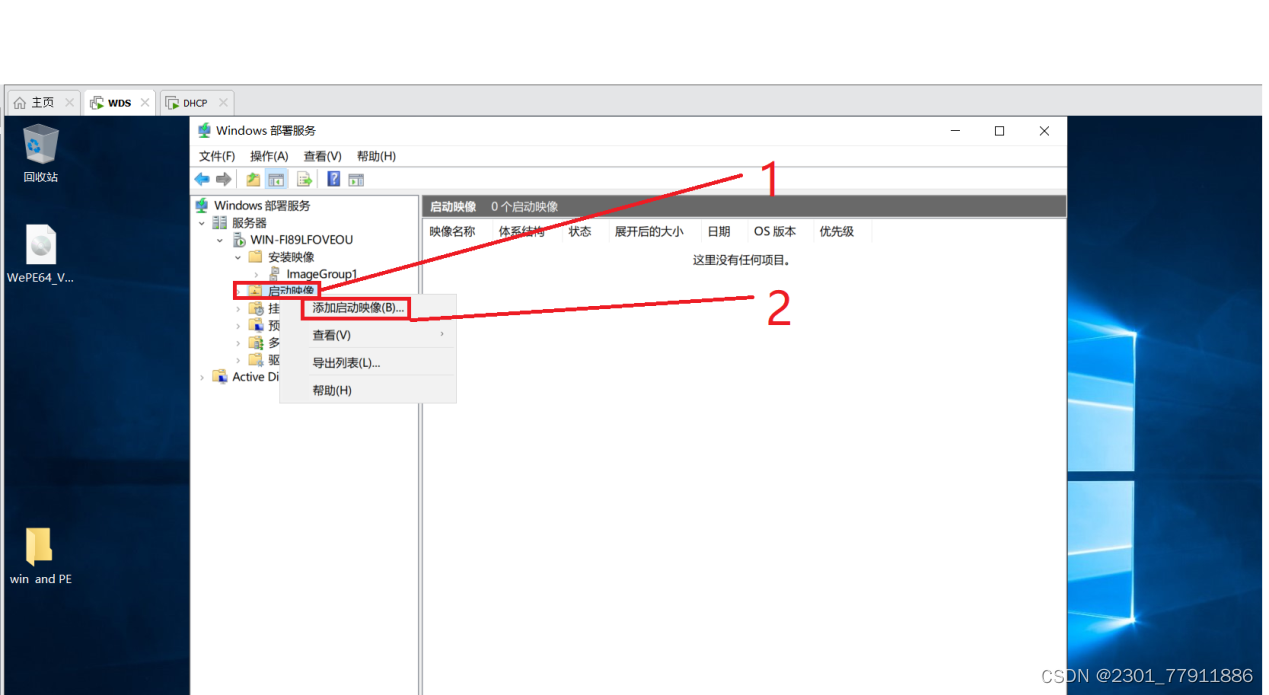Open the 文件(F) menu
The height and width of the screenshot is (695, 1269).
(x=217, y=156)
